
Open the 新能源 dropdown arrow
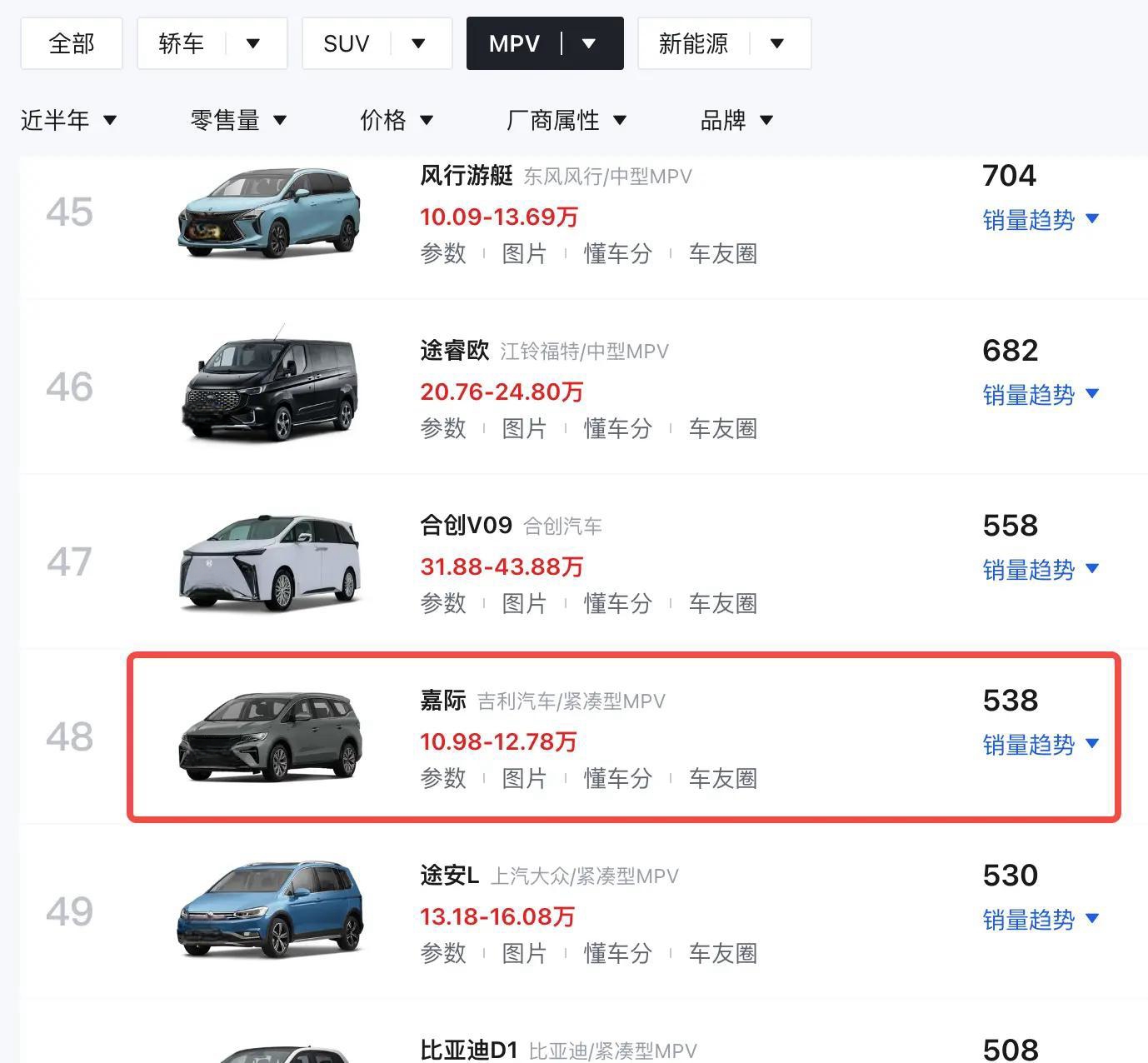[776, 43]
